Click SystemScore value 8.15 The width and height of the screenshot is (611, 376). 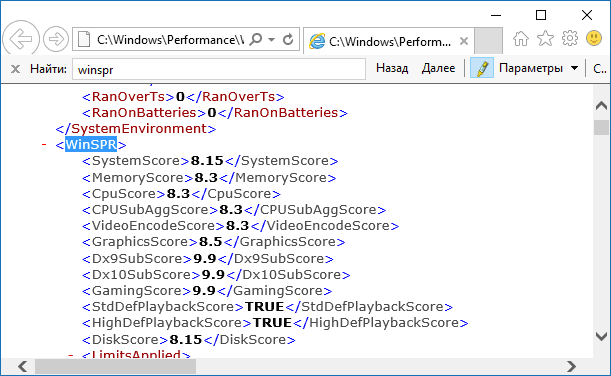(207, 161)
